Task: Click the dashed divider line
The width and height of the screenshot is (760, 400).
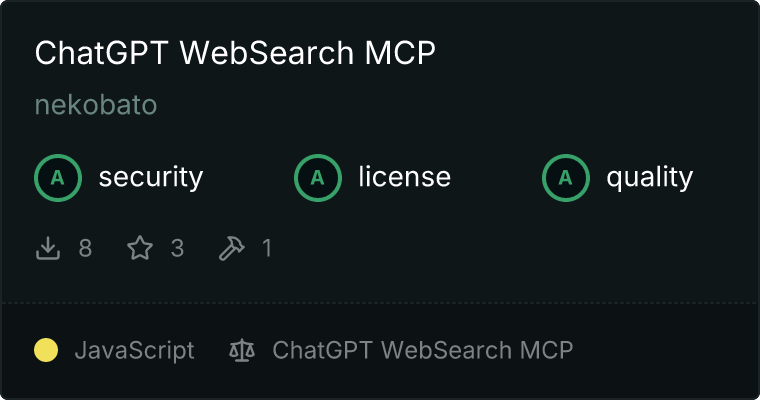Action: [380, 303]
